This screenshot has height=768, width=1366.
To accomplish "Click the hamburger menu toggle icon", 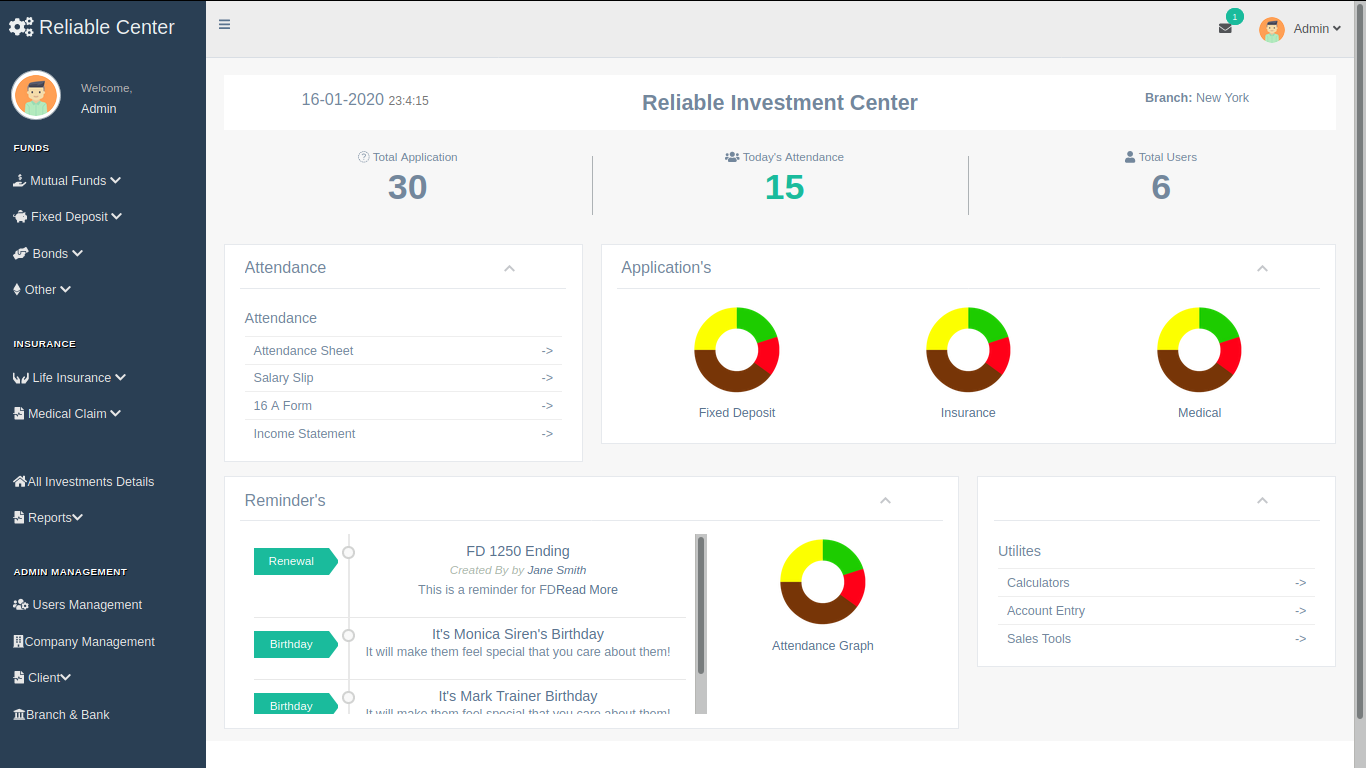I will (225, 25).
